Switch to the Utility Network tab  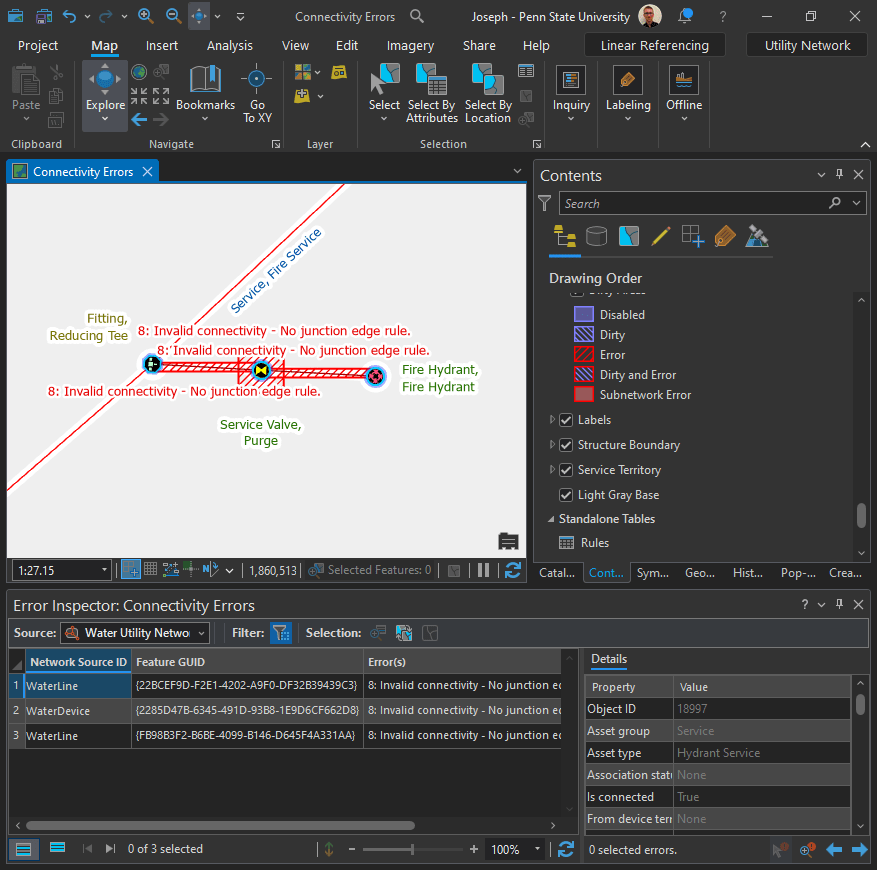click(807, 46)
